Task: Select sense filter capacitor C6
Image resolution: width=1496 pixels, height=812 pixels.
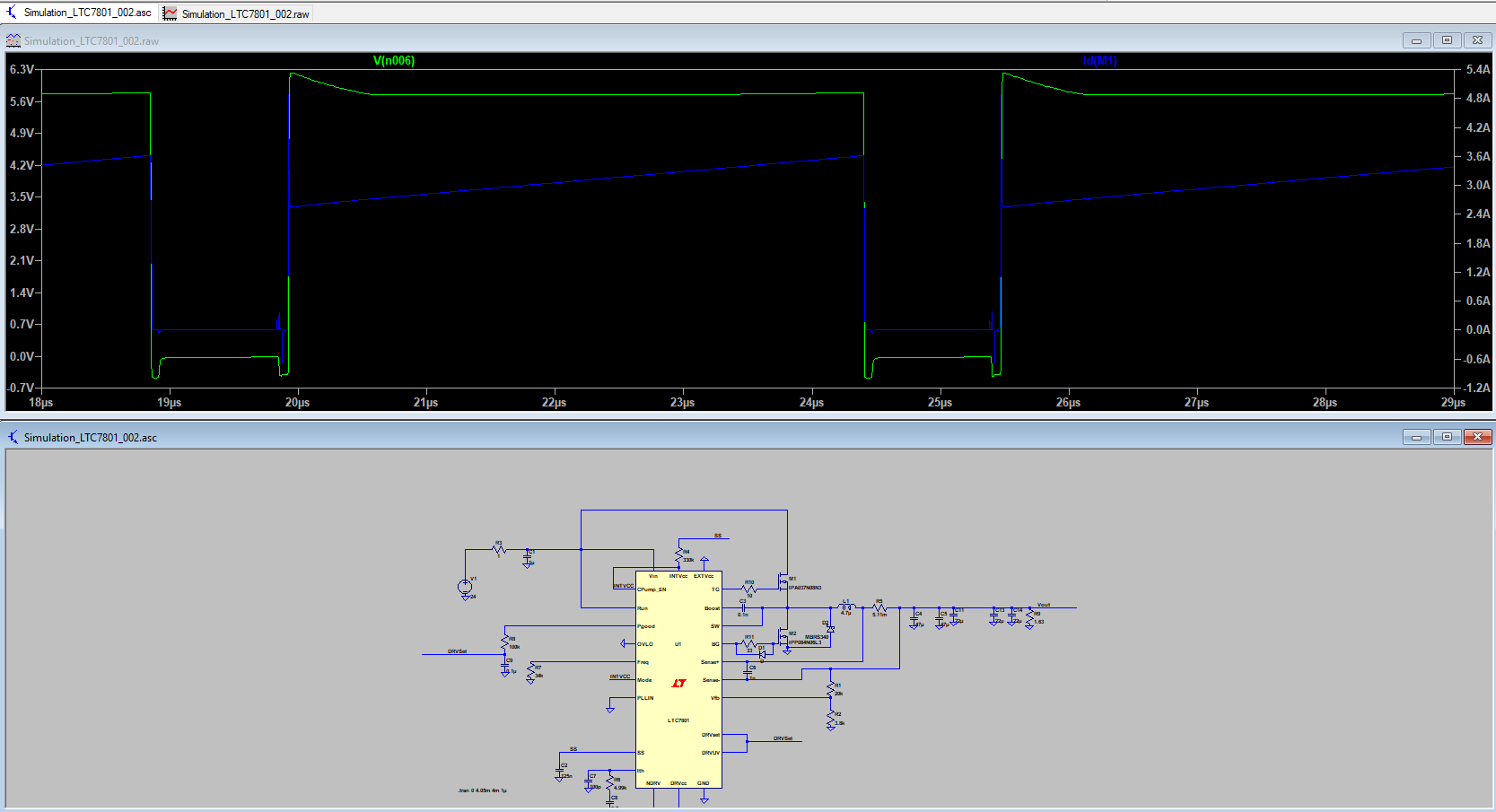Action: pos(748,671)
